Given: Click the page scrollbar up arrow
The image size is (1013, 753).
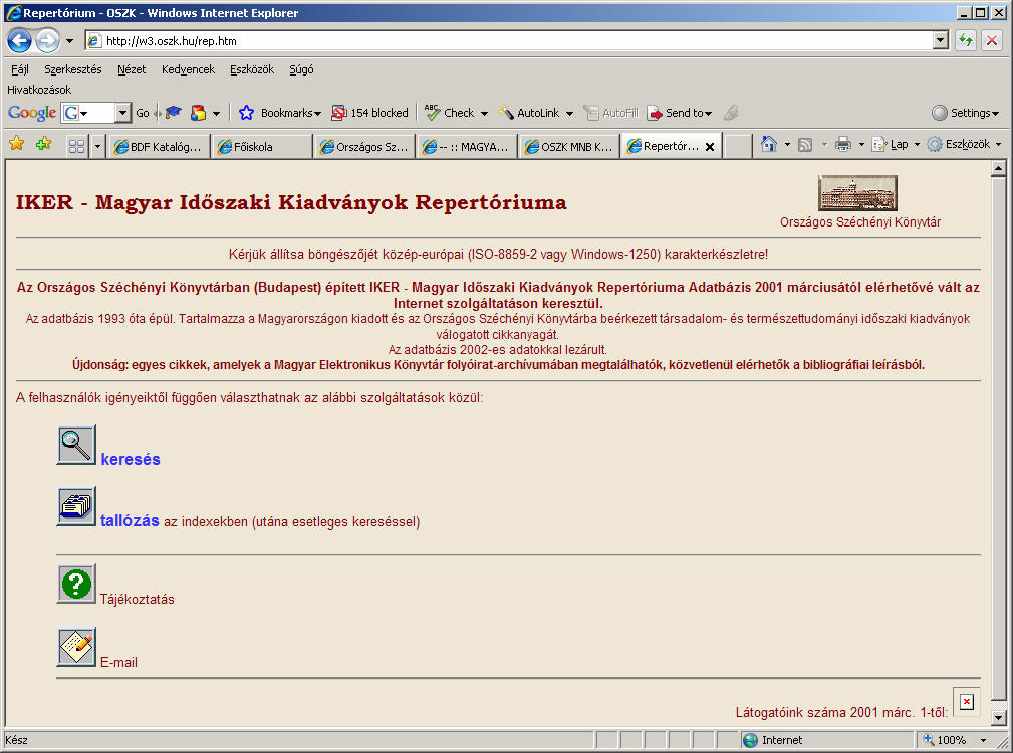Looking at the screenshot, I should click(x=998, y=169).
